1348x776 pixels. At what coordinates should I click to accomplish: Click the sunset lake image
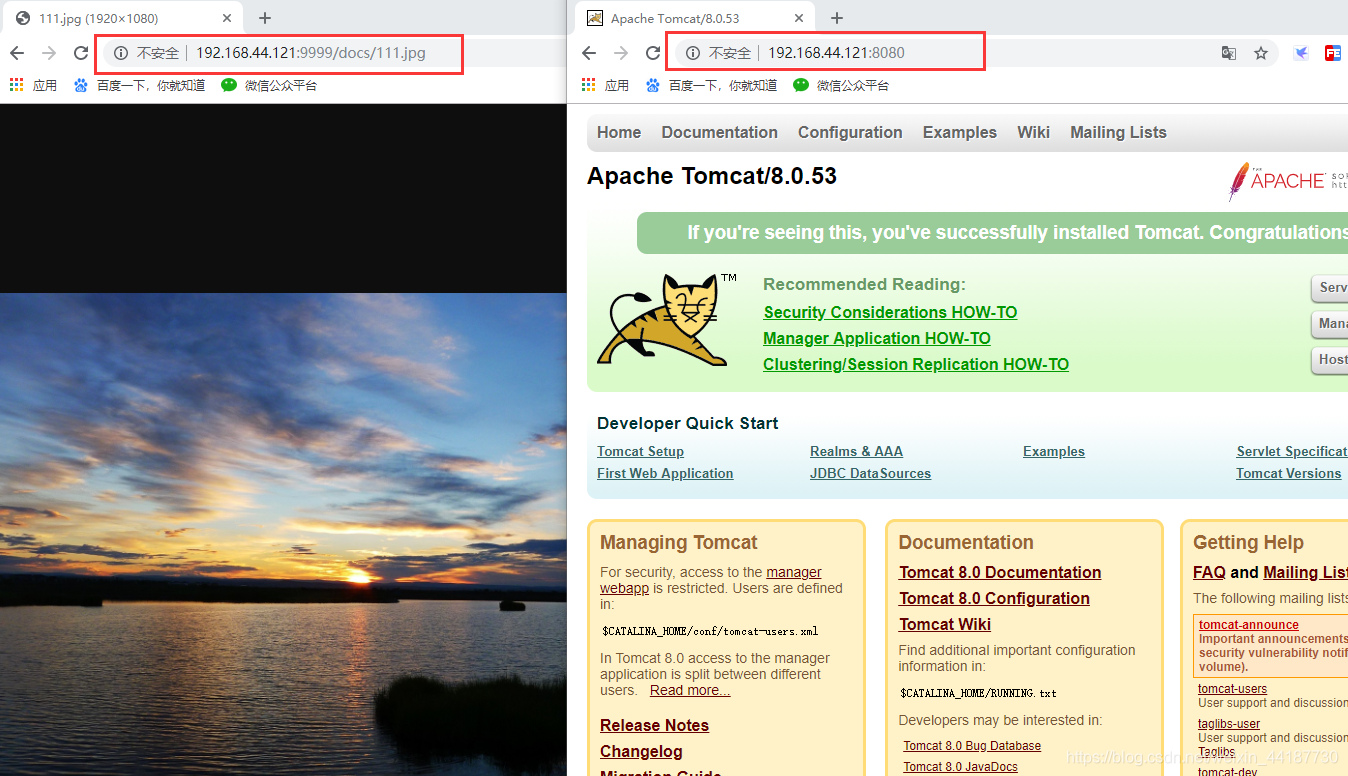283,534
